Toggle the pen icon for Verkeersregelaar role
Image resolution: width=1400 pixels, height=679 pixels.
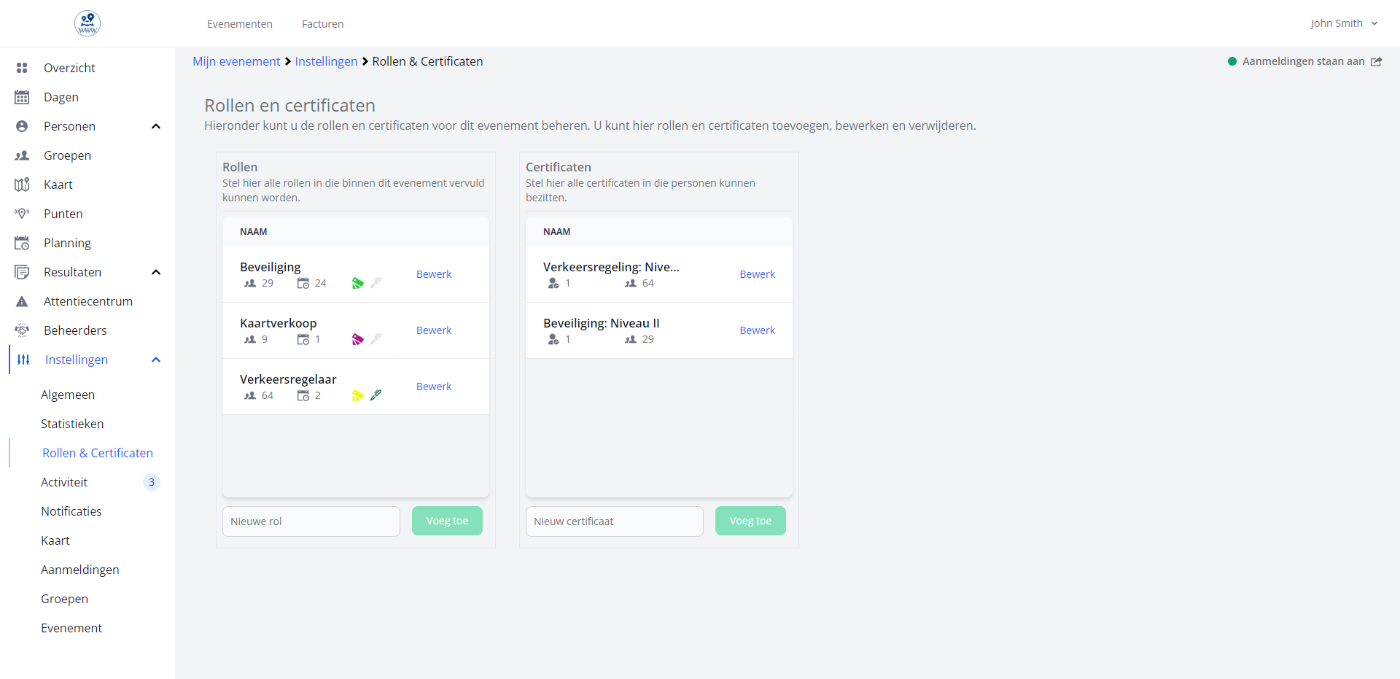(x=376, y=395)
